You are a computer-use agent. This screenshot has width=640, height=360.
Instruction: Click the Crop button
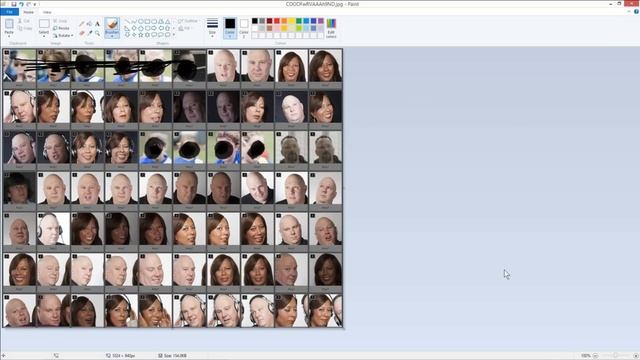tap(60, 21)
